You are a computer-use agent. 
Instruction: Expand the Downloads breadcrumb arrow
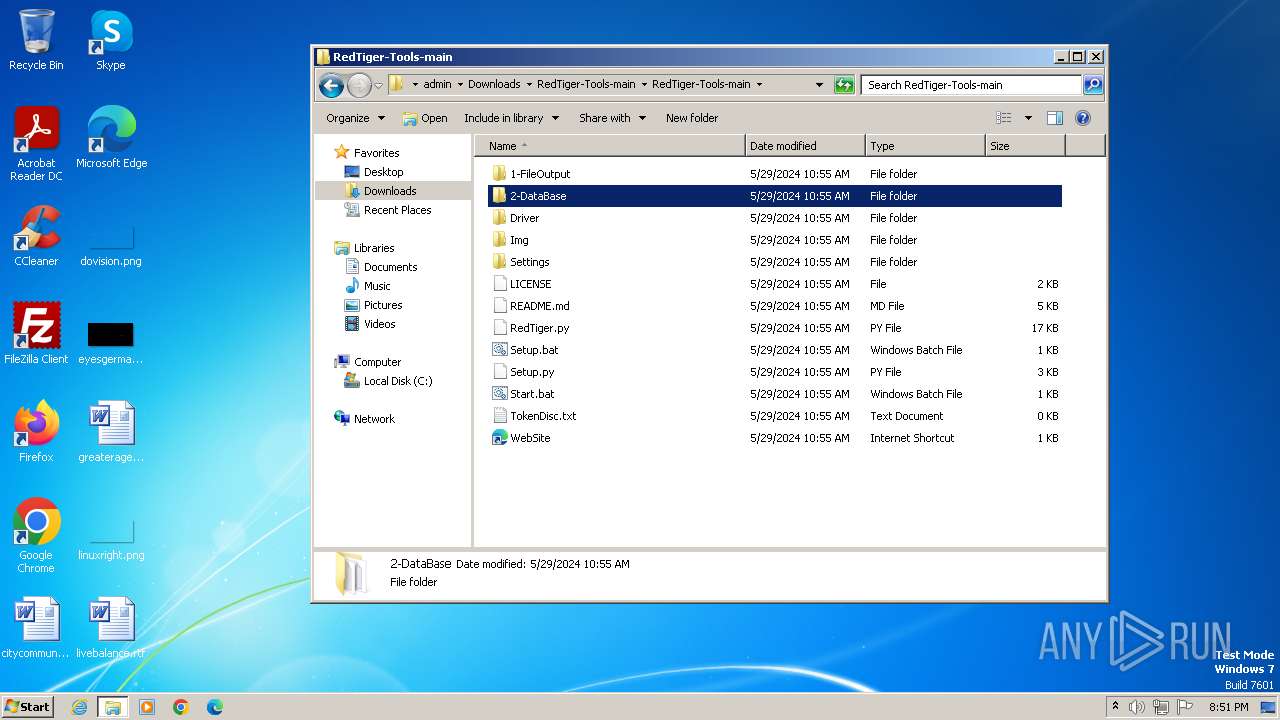coord(529,85)
